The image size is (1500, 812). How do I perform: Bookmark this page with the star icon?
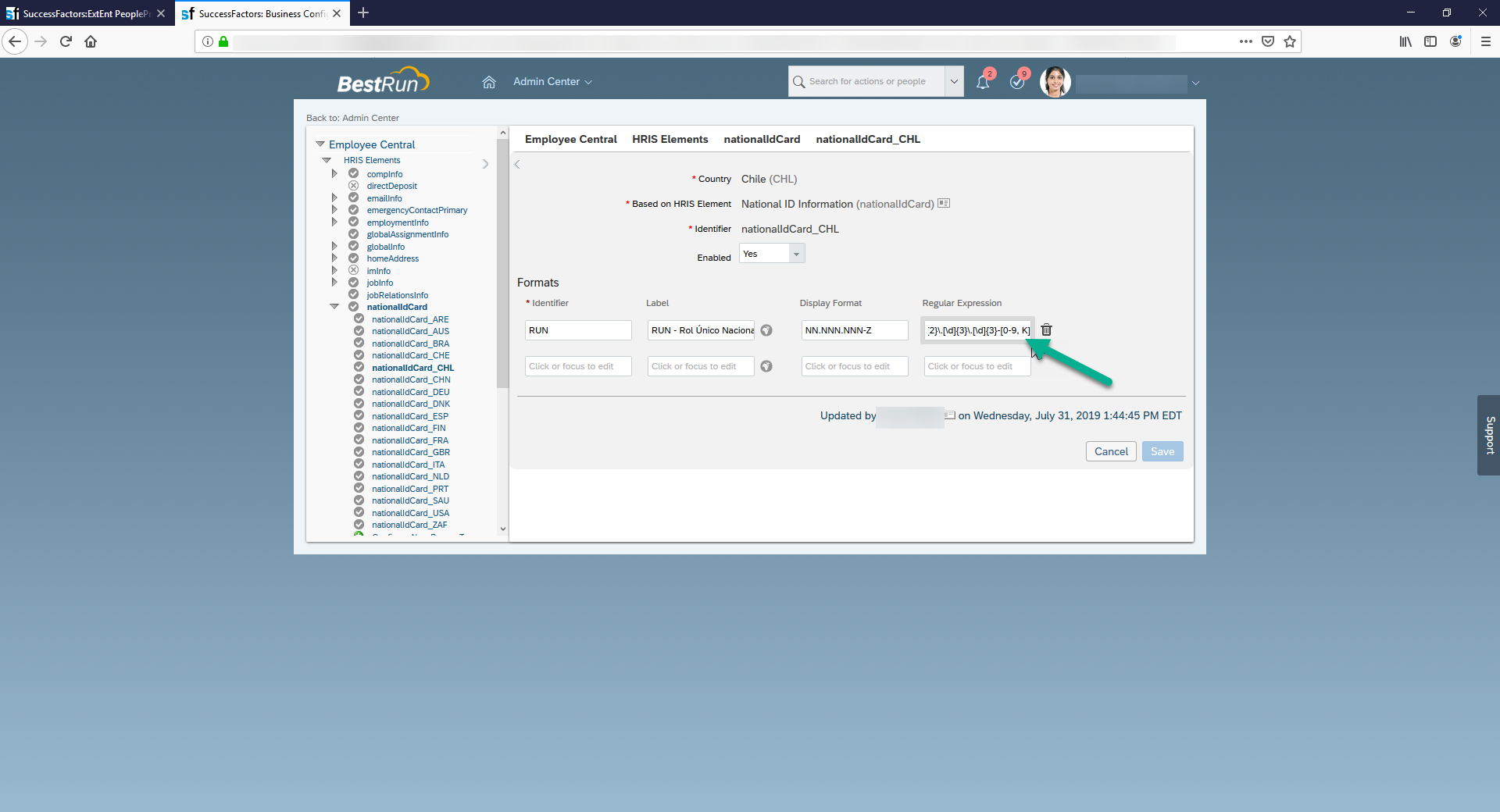[1290, 41]
